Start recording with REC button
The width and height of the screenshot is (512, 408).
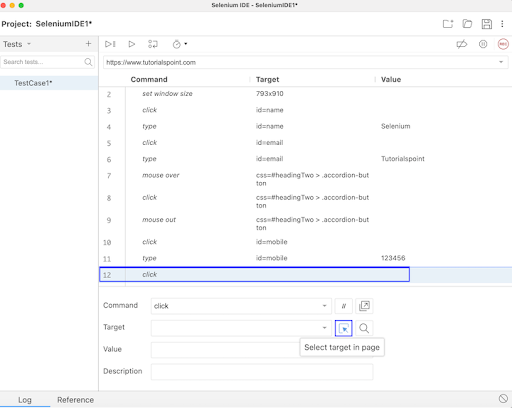click(x=503, y=44)
